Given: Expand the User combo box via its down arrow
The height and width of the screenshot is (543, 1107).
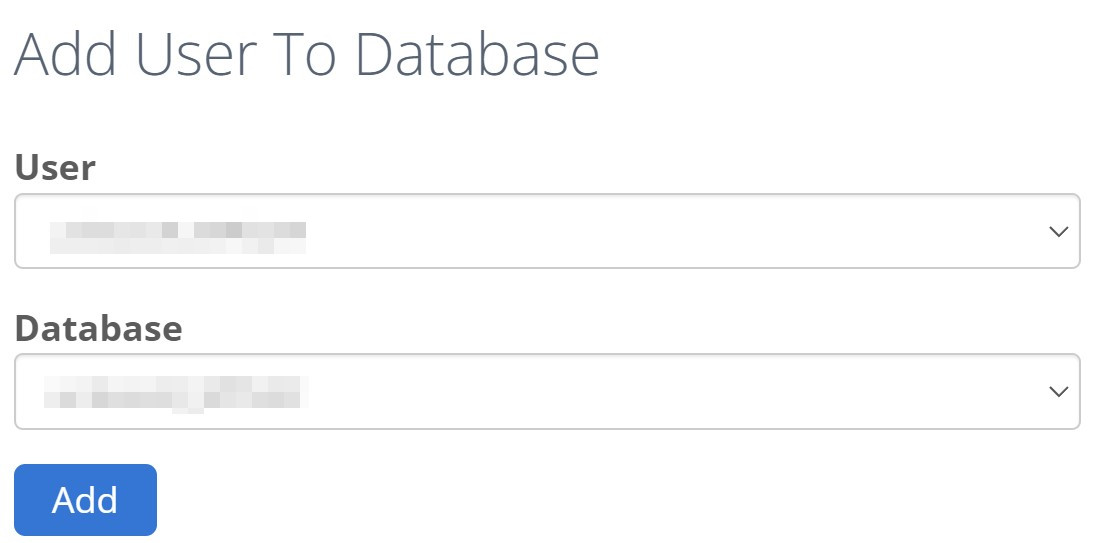Looking at the screenshot, I should tap(1058, 232).
